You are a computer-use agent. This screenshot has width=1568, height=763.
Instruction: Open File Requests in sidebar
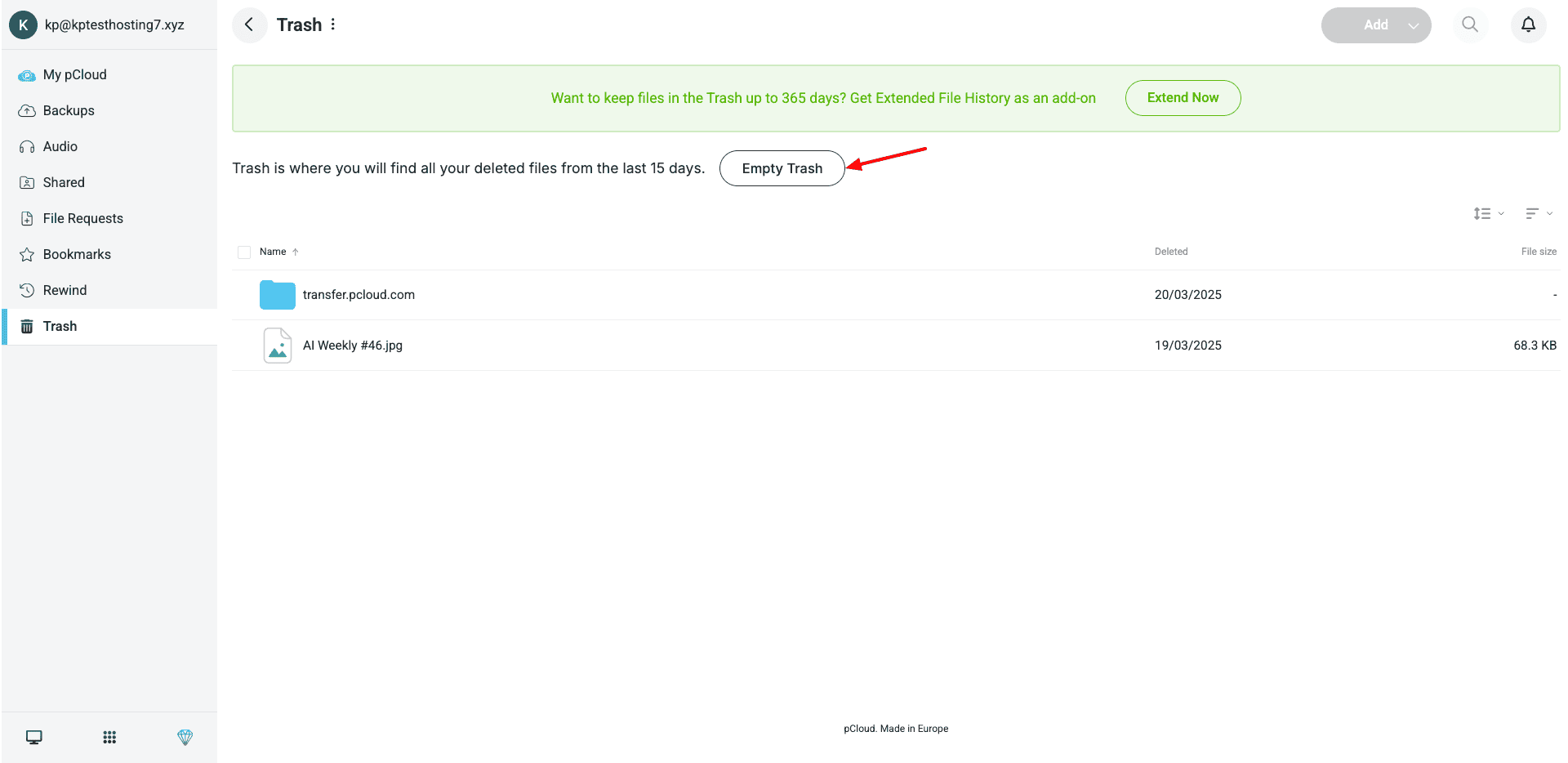click(x=109, y=218)
